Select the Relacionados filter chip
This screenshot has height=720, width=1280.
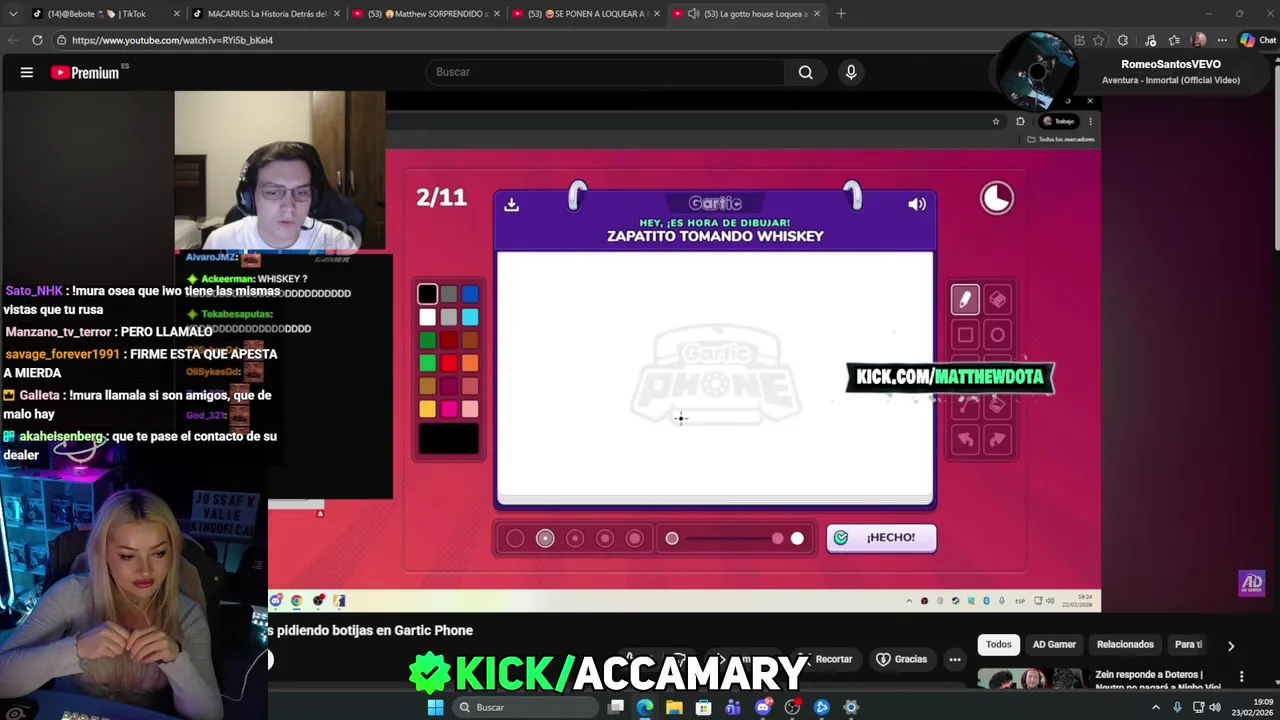coord(1125,645)
